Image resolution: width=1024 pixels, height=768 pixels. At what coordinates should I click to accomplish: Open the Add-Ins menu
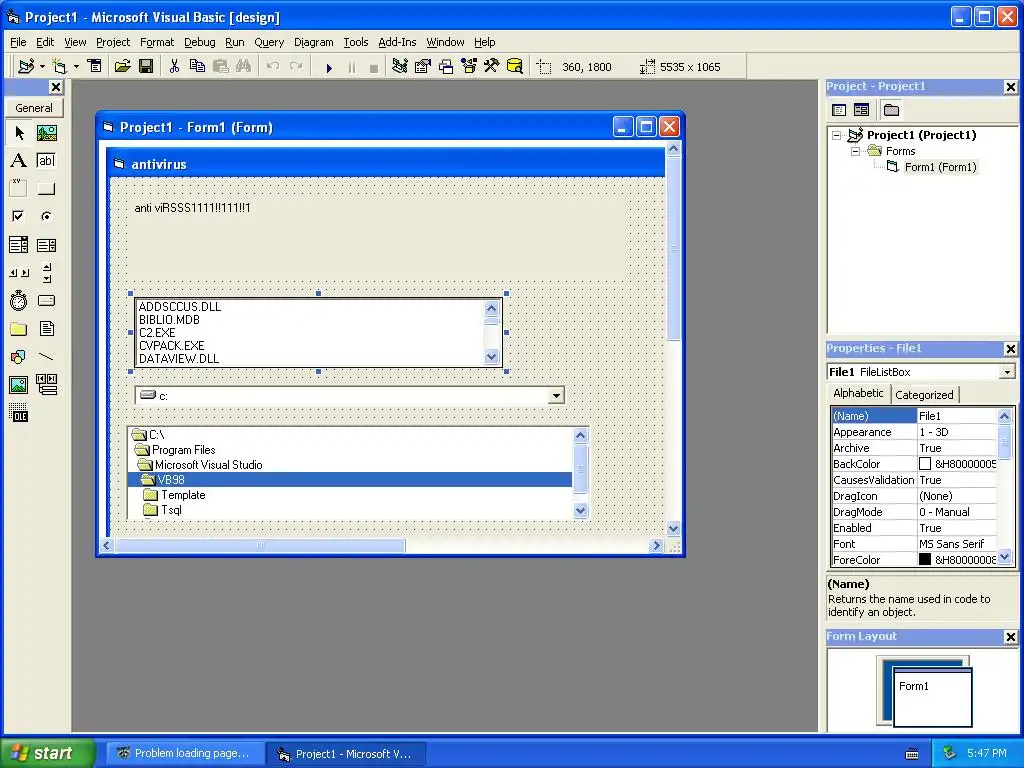[397, 42]
